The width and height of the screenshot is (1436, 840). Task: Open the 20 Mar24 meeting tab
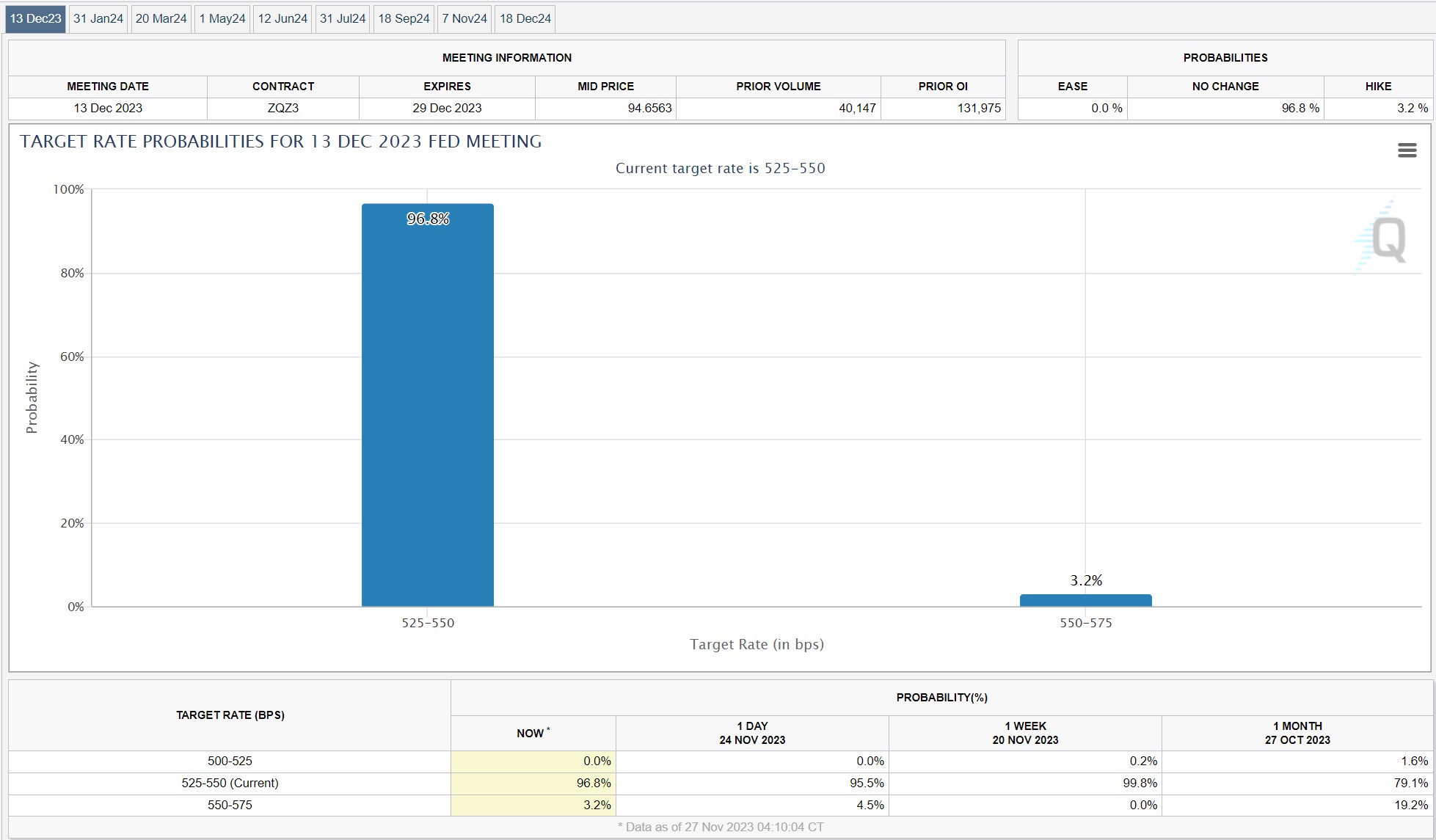click(x=161, y=18)
